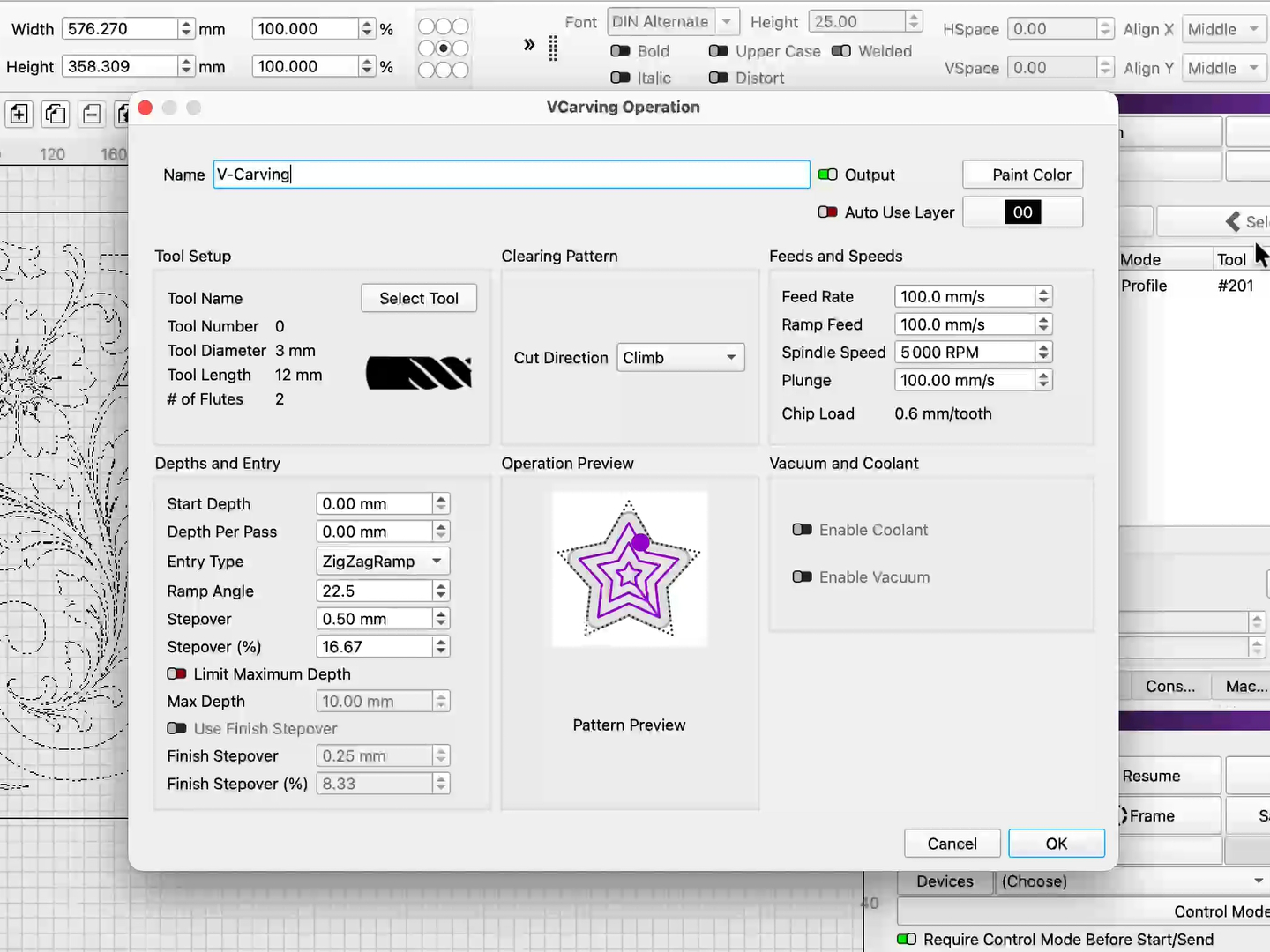Select the bottom-right anchor point radio button
This screenshot has width=1270, height=952.
(460, 70)
